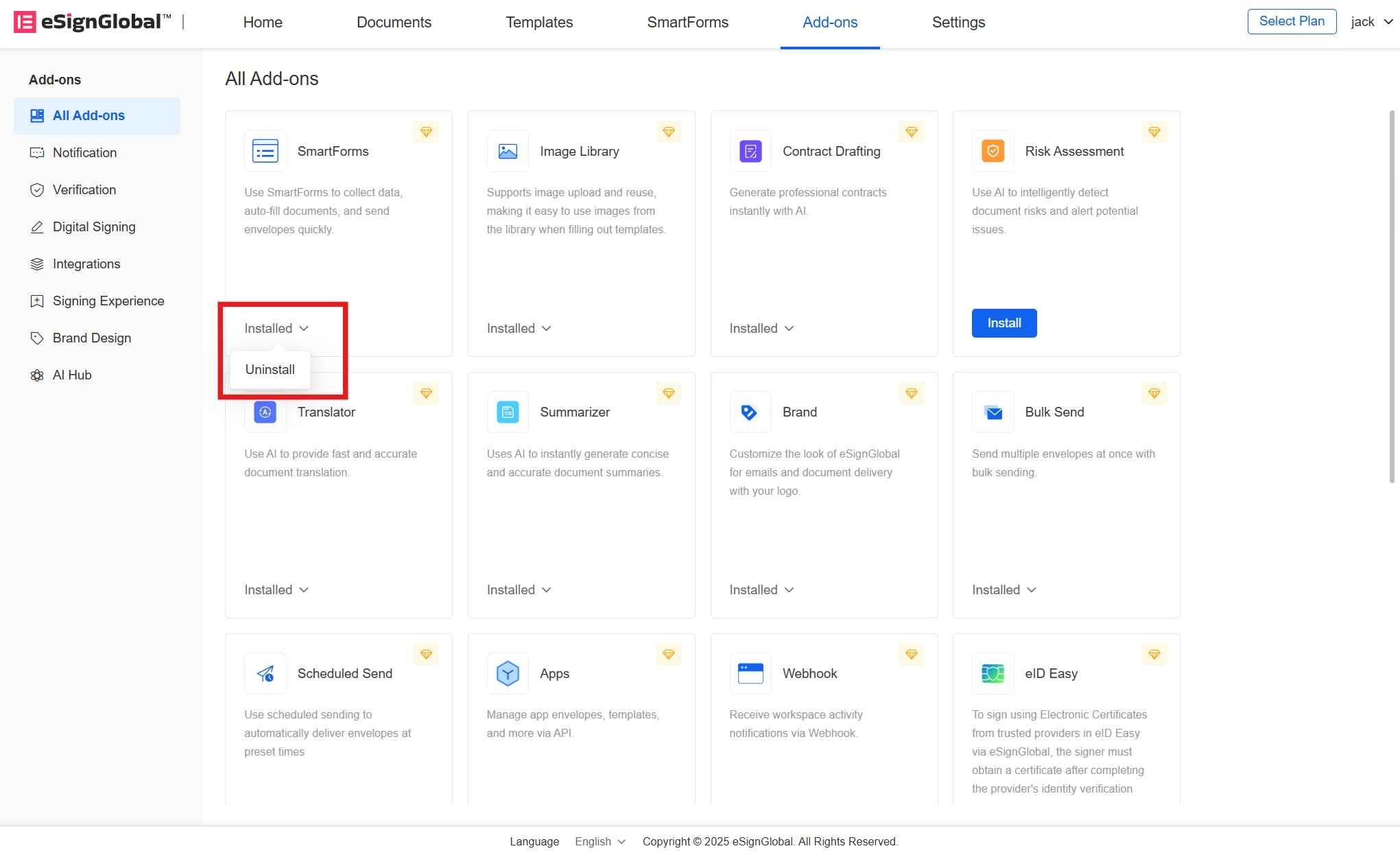Click the All Add-ons page heading
Viewport: 1400px width, 853px height.
click(272, 78)
